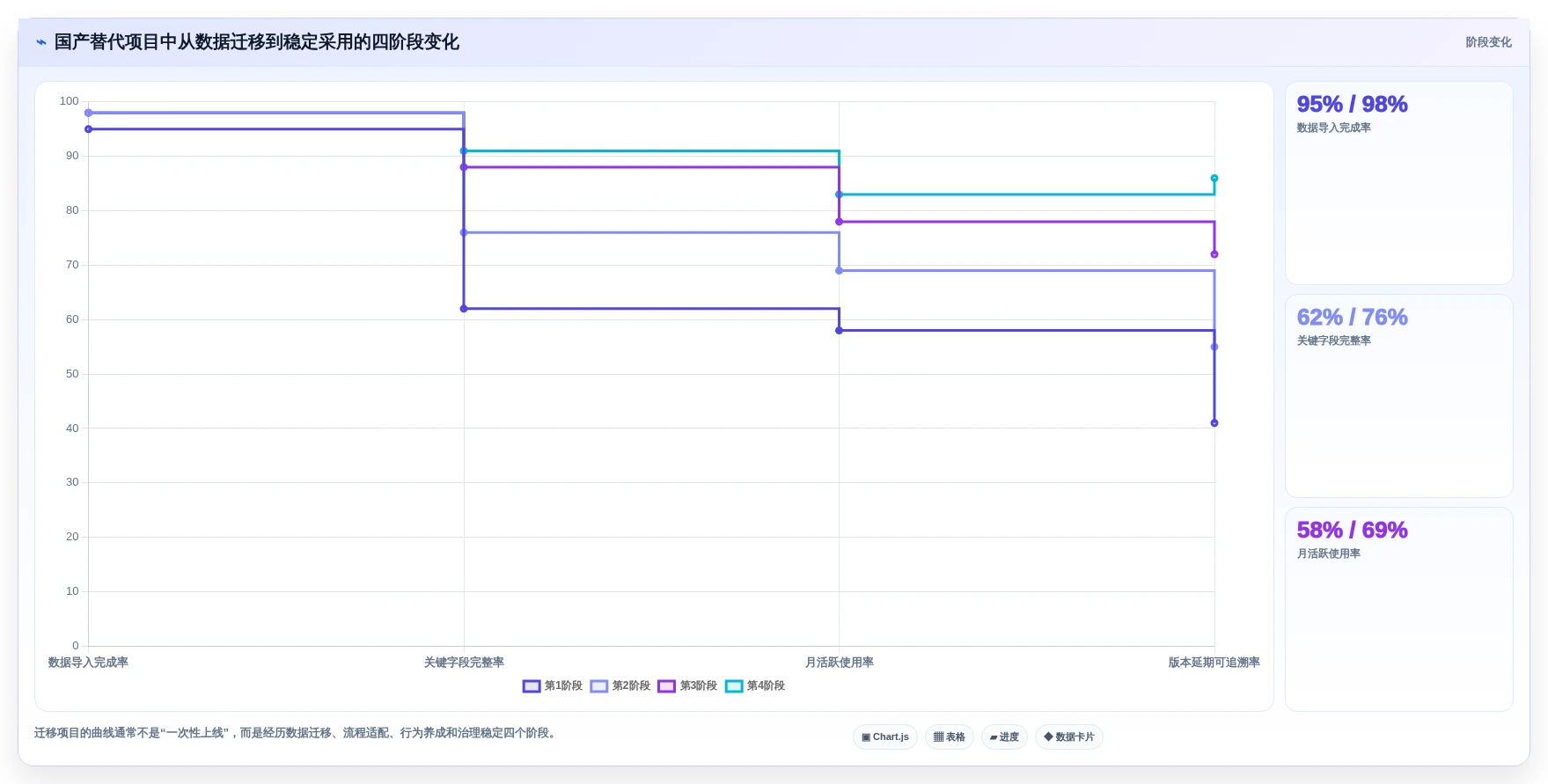Click the 100 y-axis tick label
Screen dimensions: 1548x784
[70, 101]
